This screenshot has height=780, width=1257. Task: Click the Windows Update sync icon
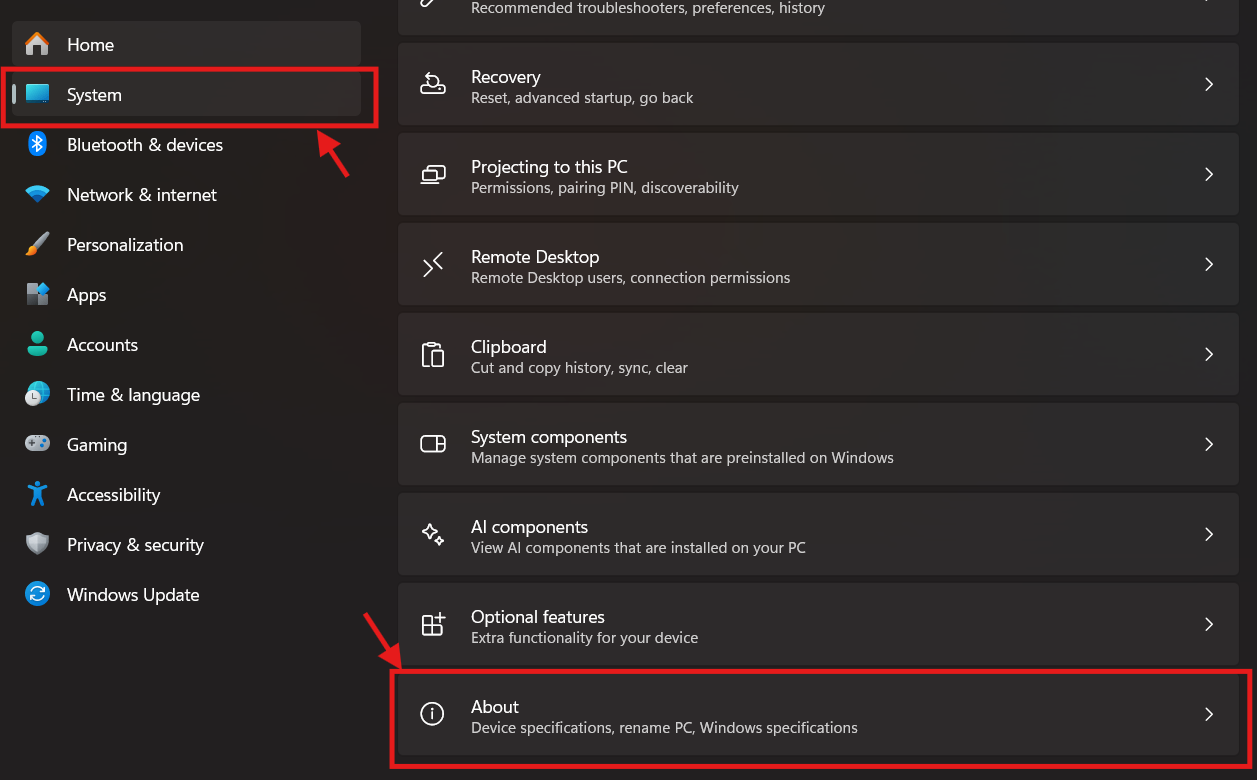(37, 595)
